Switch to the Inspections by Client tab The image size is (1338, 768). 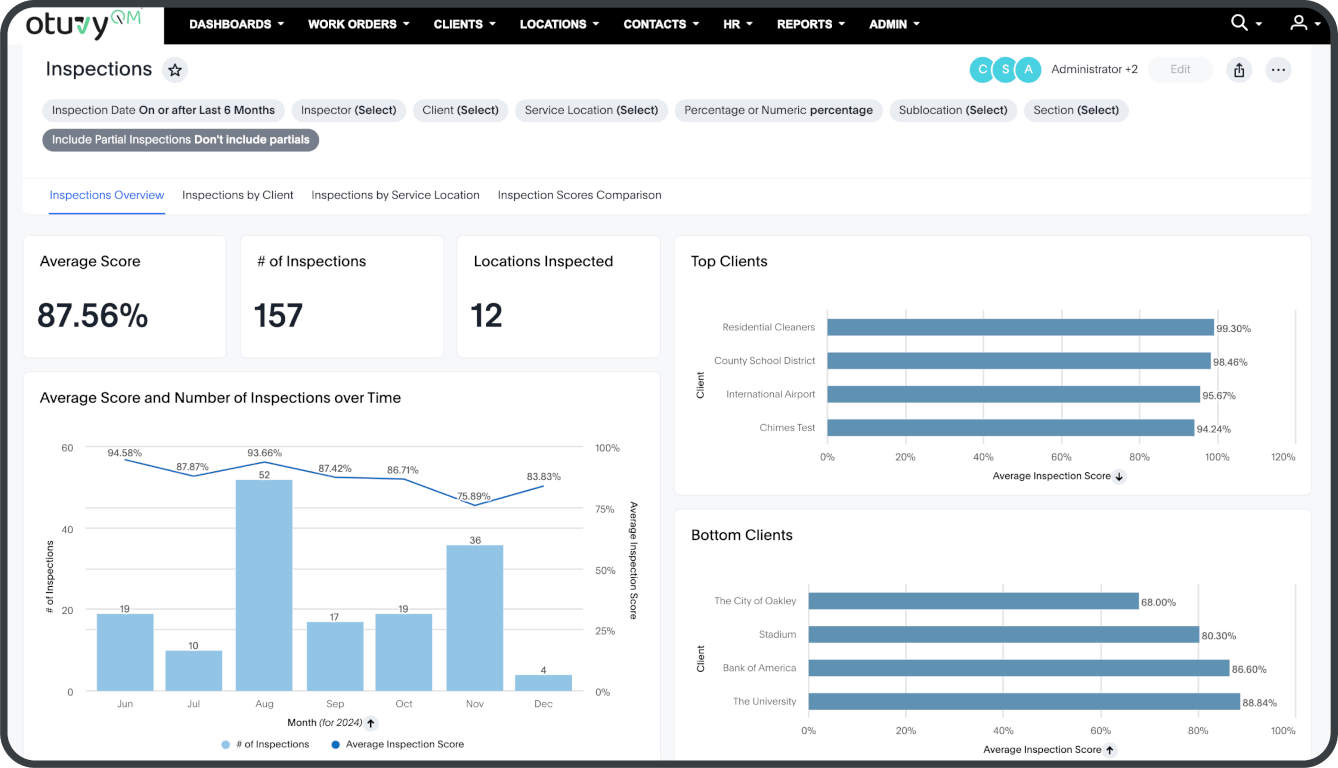pos(237,195)
